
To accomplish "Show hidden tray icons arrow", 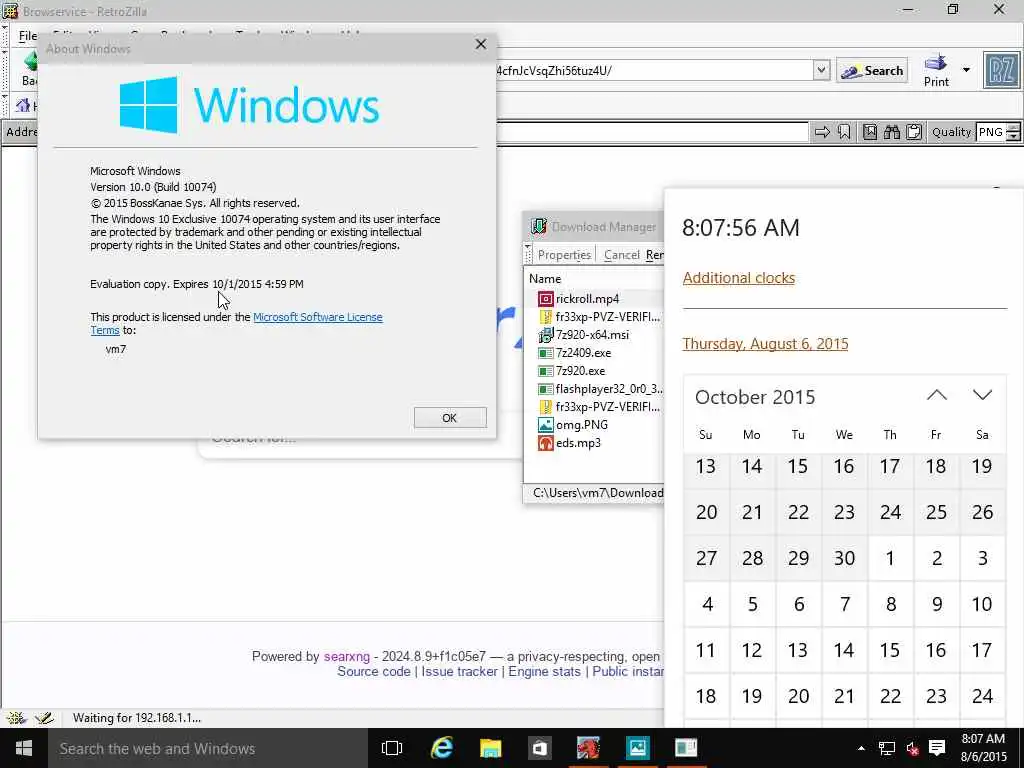I will pos(861,748).
